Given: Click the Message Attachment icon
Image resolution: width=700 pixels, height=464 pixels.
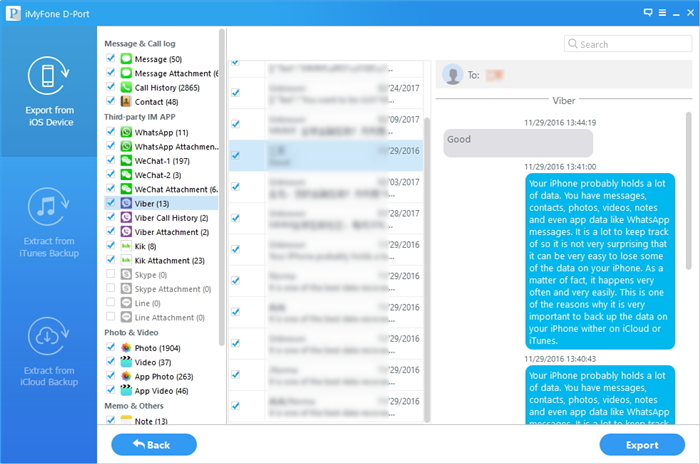Looking at the screenshot, I should tap(126, 73).
